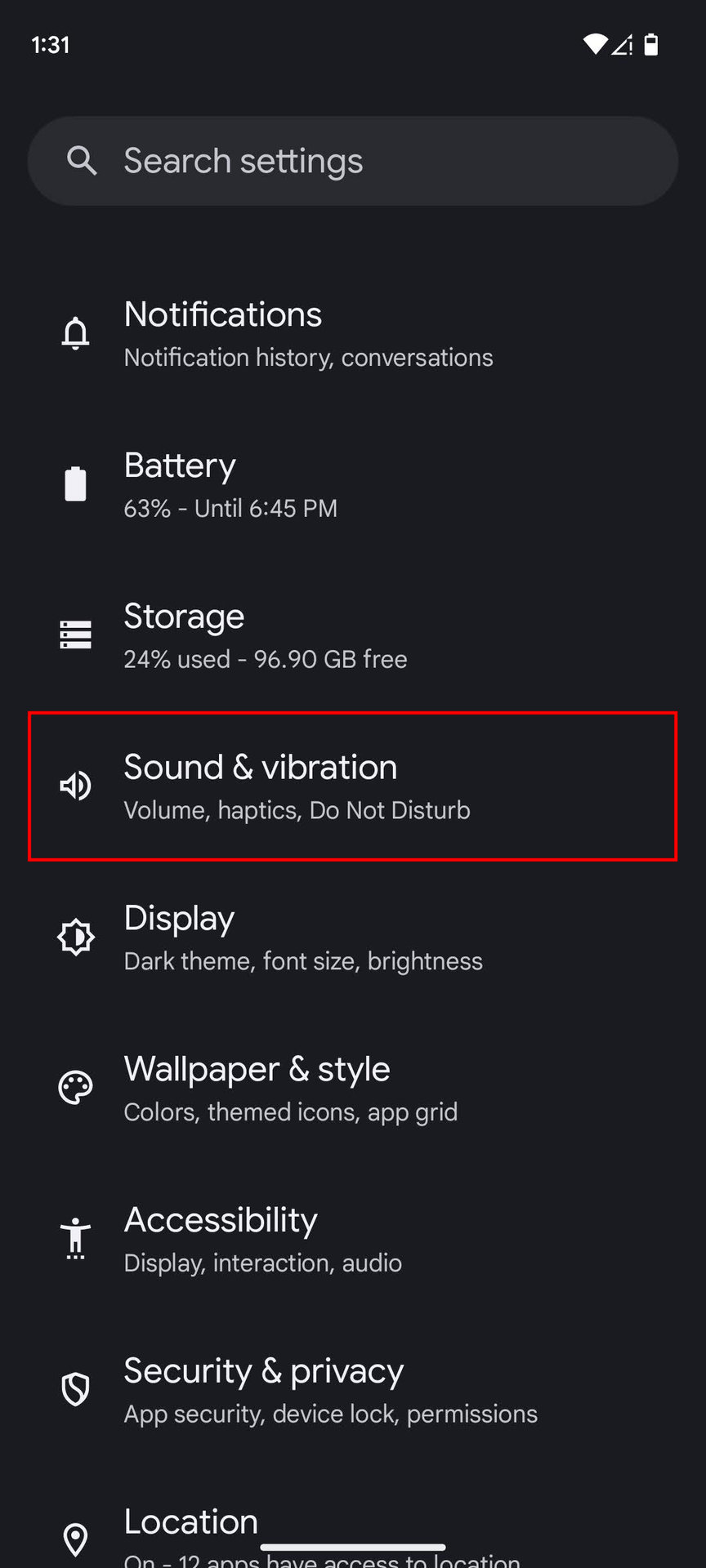The image size is (706, 1568).
Task: Focus the Search settings field
Action: (x=368, y=161)
